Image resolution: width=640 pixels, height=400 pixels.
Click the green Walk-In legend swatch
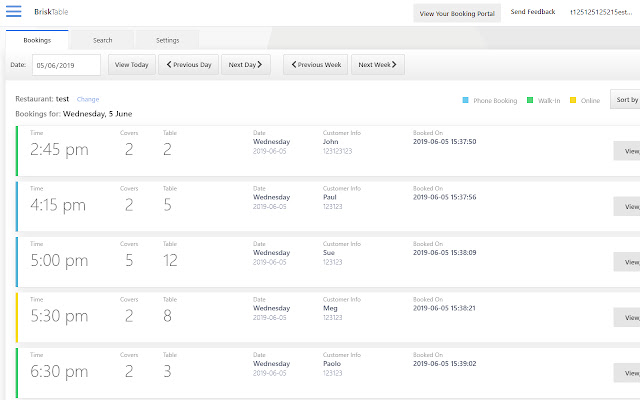pos(530,100)
